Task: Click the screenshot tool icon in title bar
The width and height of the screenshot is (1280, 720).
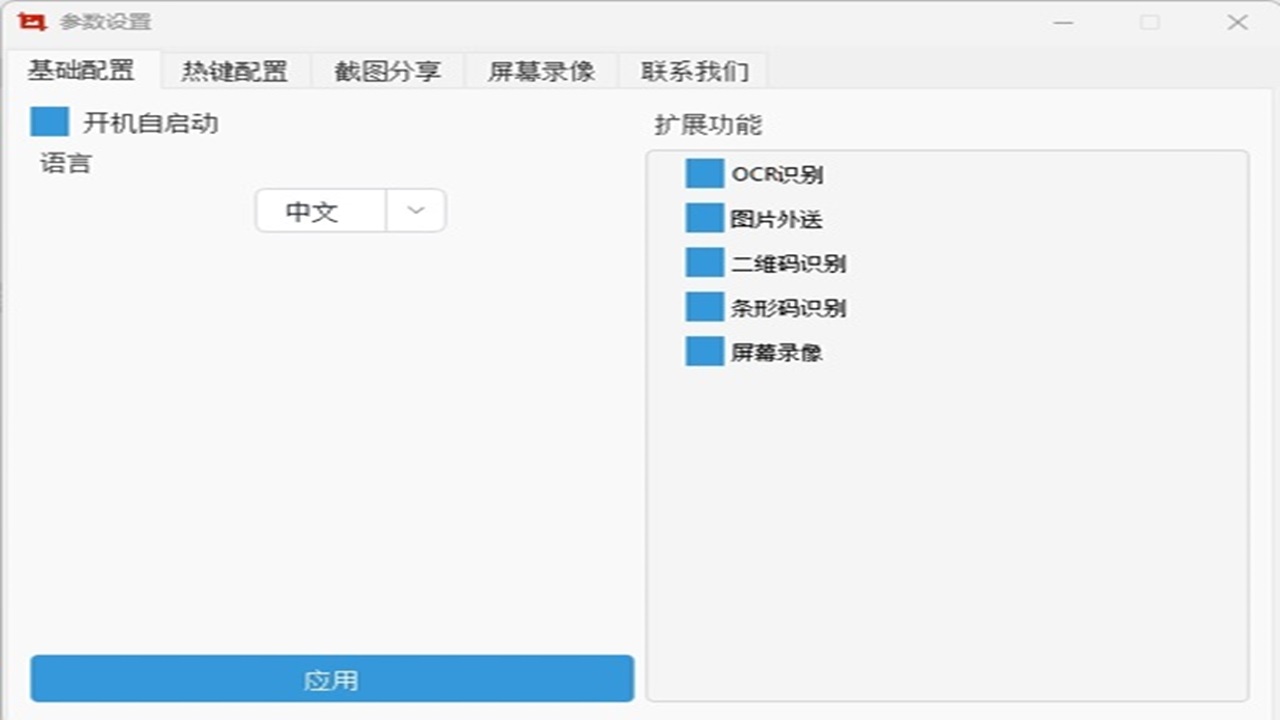Action: click(31, 20)
